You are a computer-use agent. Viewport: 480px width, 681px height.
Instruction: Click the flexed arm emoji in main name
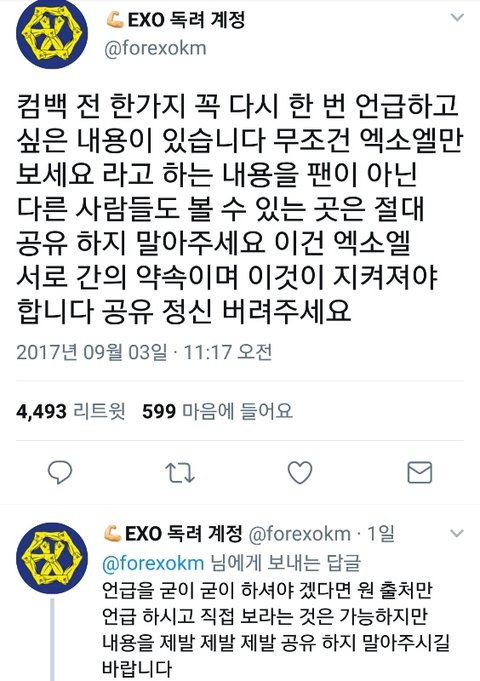[115, 20]
